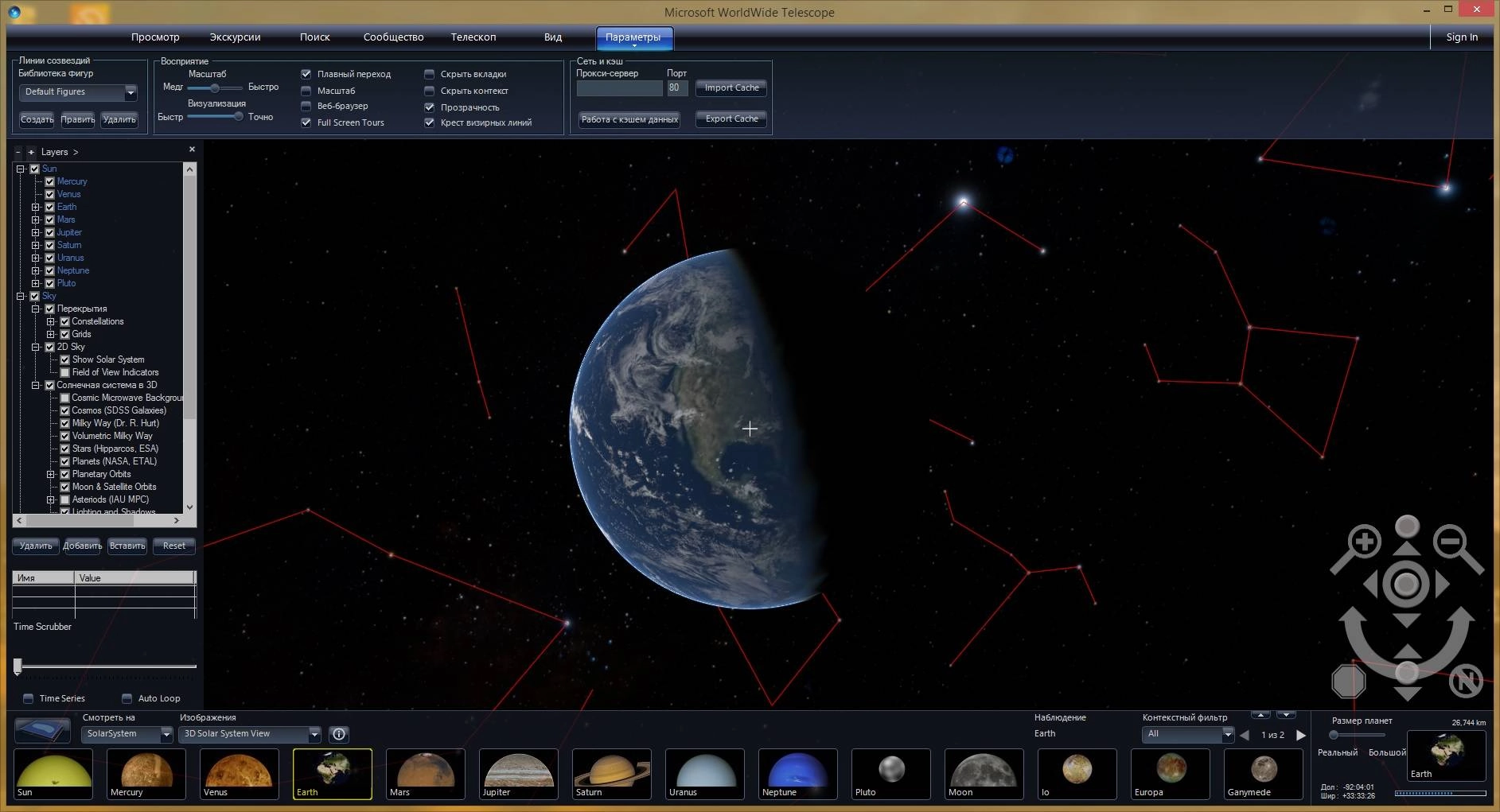Toggle the Плавный переход checkbox
Image resolution: width=1500 pixels, height=812 pixels.
[306, 74]
